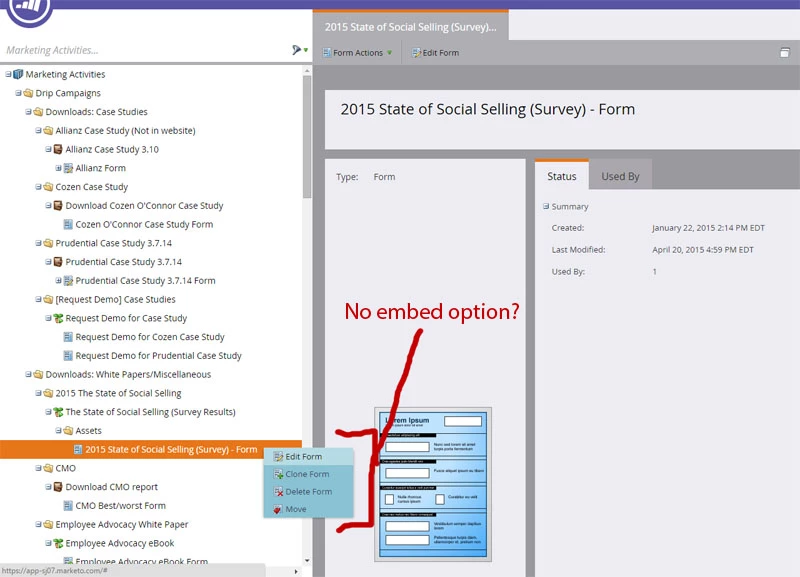Click the Request Demo for Prudential form icon
The image size is (800, 577).
point(68,356)
